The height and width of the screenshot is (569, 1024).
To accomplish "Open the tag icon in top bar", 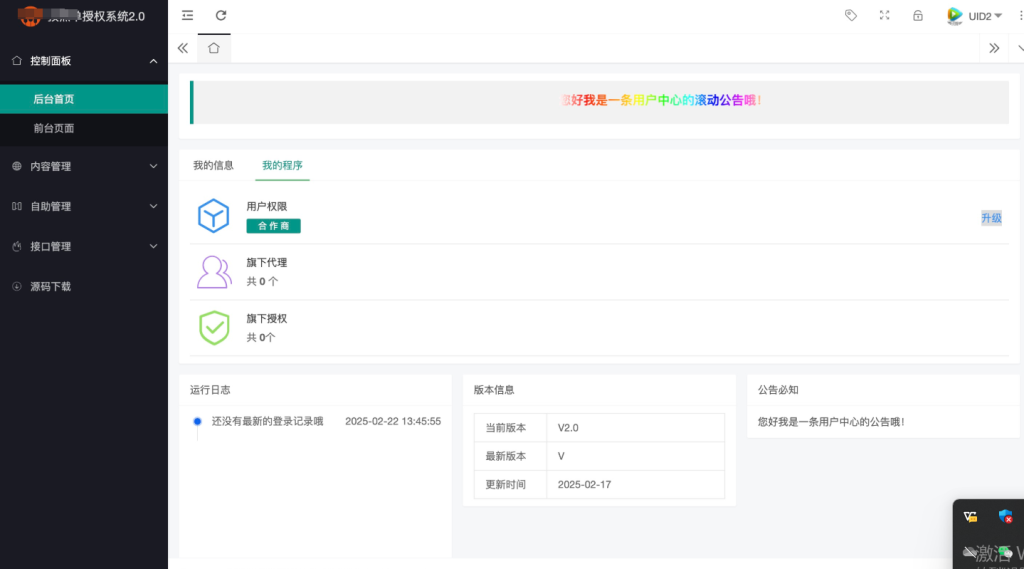I will 851,15.
